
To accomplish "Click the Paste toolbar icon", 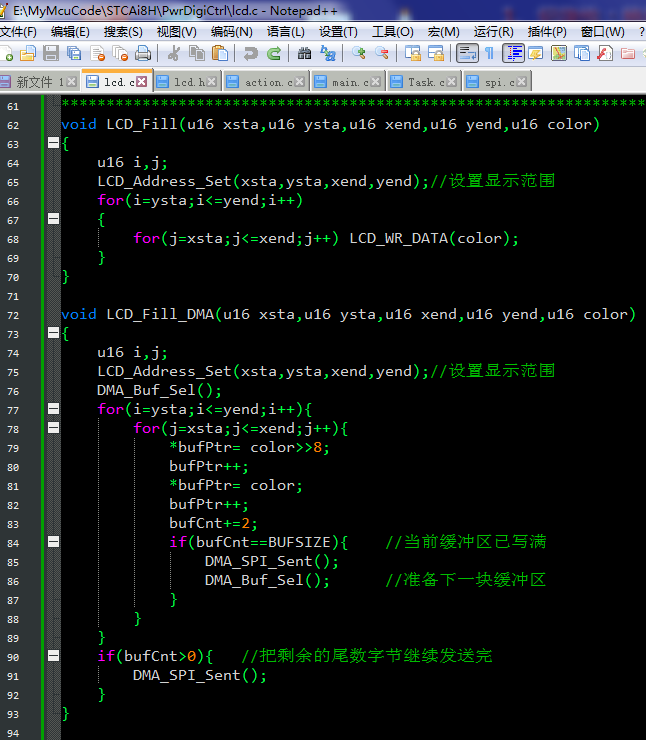I will 220,53.
